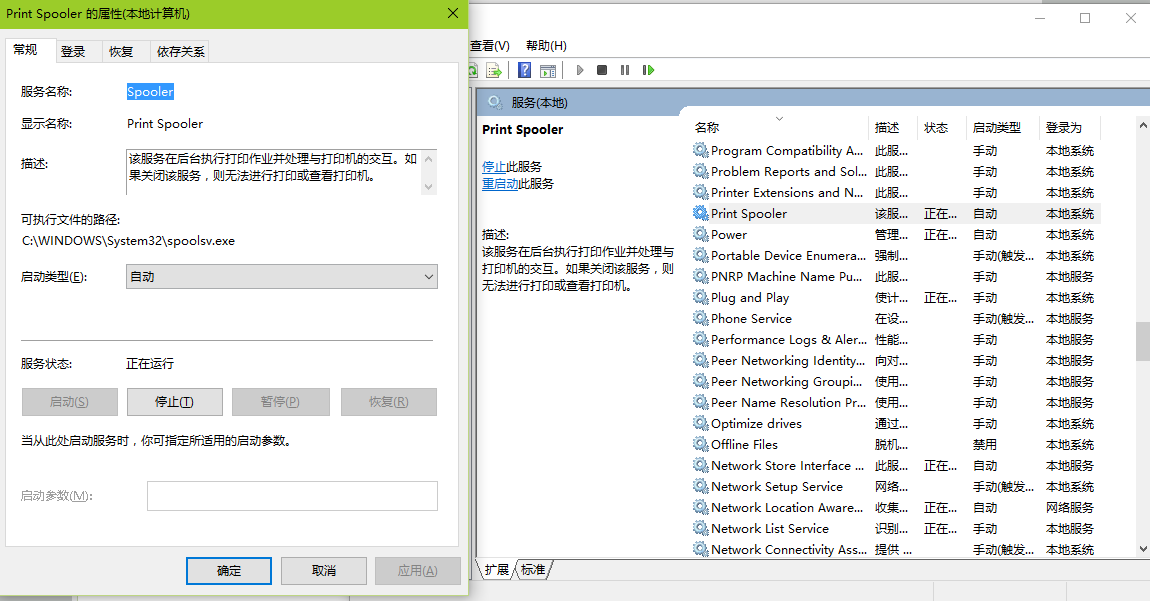Click the gear icon of Program Compatibility row
Image resolution: width=1150 pixels, height=601 pixels.
pyautogui.click(x=700, y=150)
